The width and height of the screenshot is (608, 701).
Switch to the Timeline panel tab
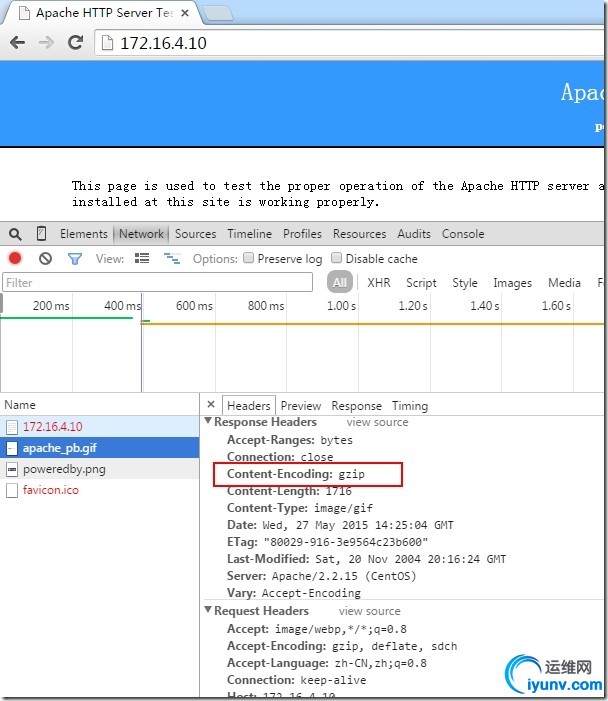click(x=249, y=234)
